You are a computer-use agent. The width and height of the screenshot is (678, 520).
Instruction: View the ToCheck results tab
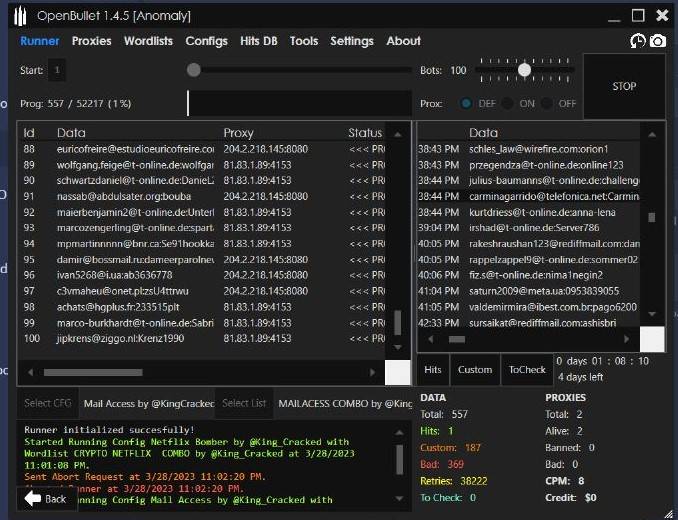click(527, 370)
